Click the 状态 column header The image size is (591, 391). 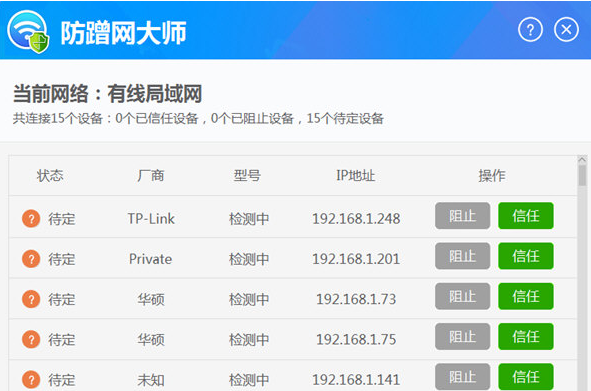[50, 176]
